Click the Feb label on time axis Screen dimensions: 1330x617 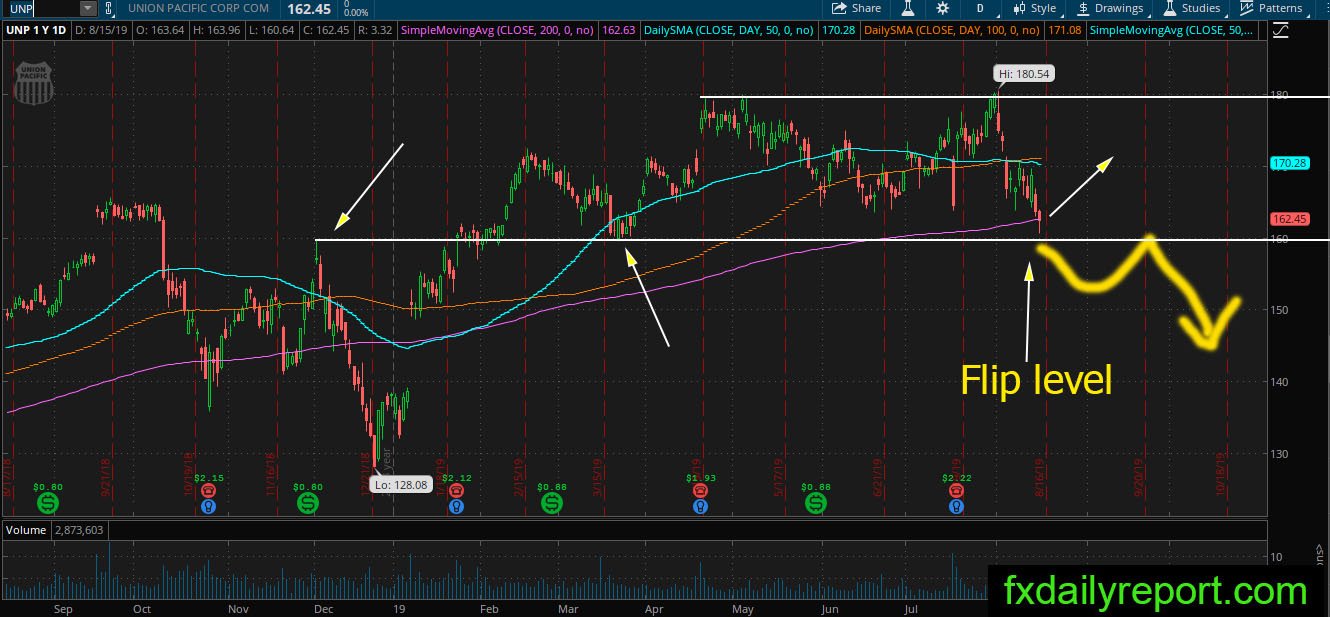tap(489, 608)
